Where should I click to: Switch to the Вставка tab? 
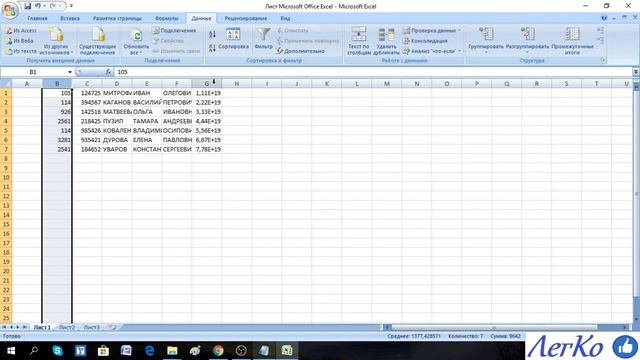click(x=70, y=18)
